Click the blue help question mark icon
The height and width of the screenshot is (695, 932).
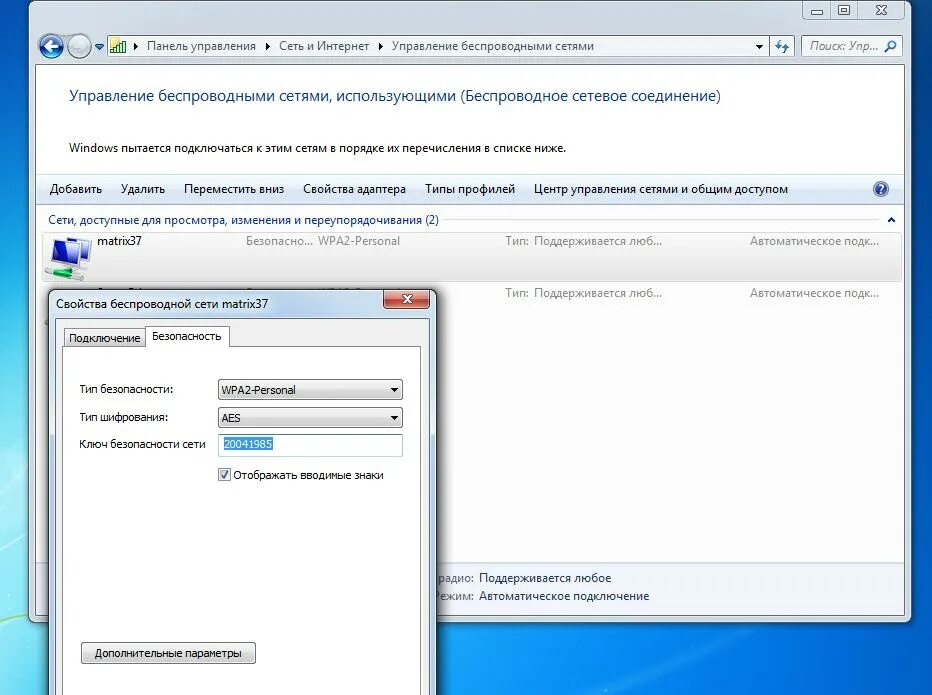880,189
